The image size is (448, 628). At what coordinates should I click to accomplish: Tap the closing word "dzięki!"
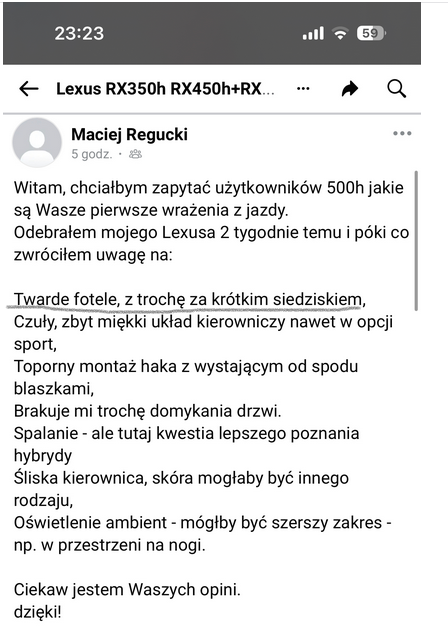point(38,612)
